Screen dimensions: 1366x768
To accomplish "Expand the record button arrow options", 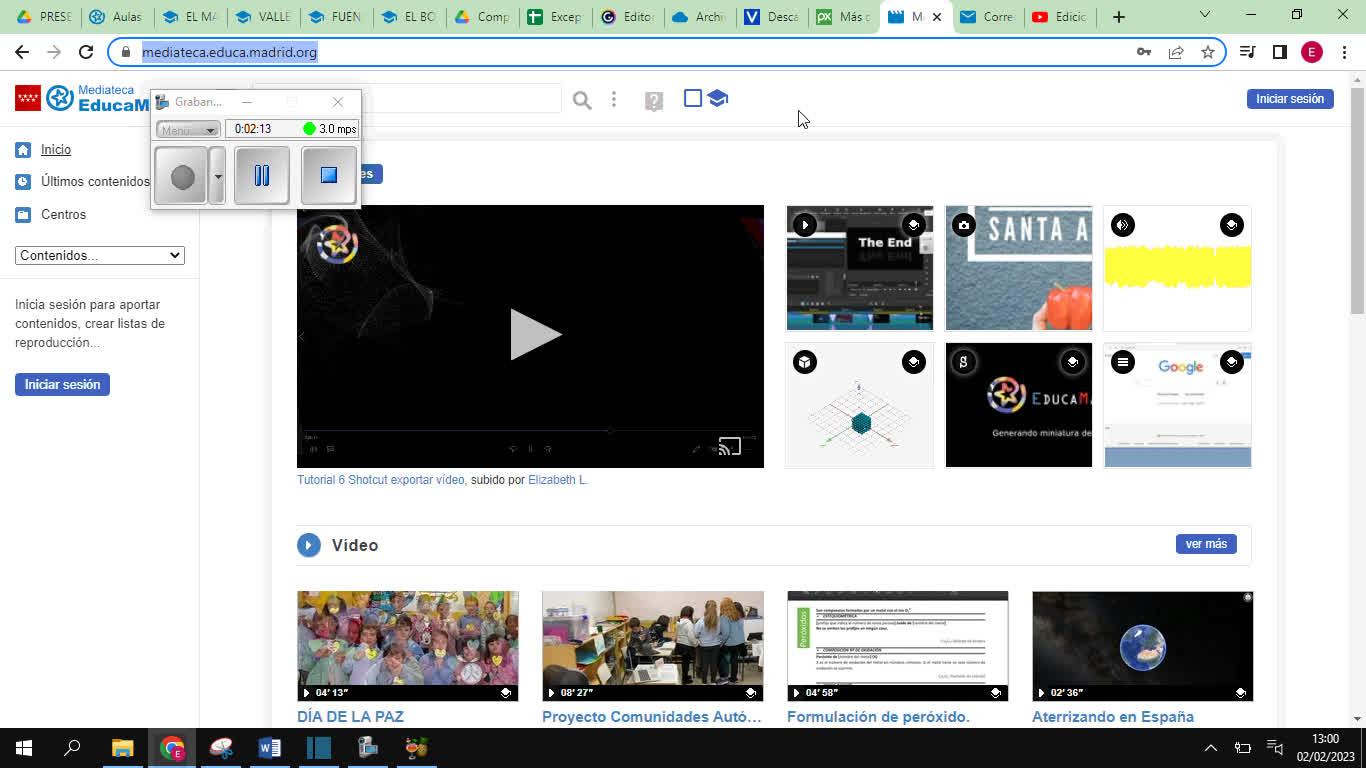I will click(218, 176).
